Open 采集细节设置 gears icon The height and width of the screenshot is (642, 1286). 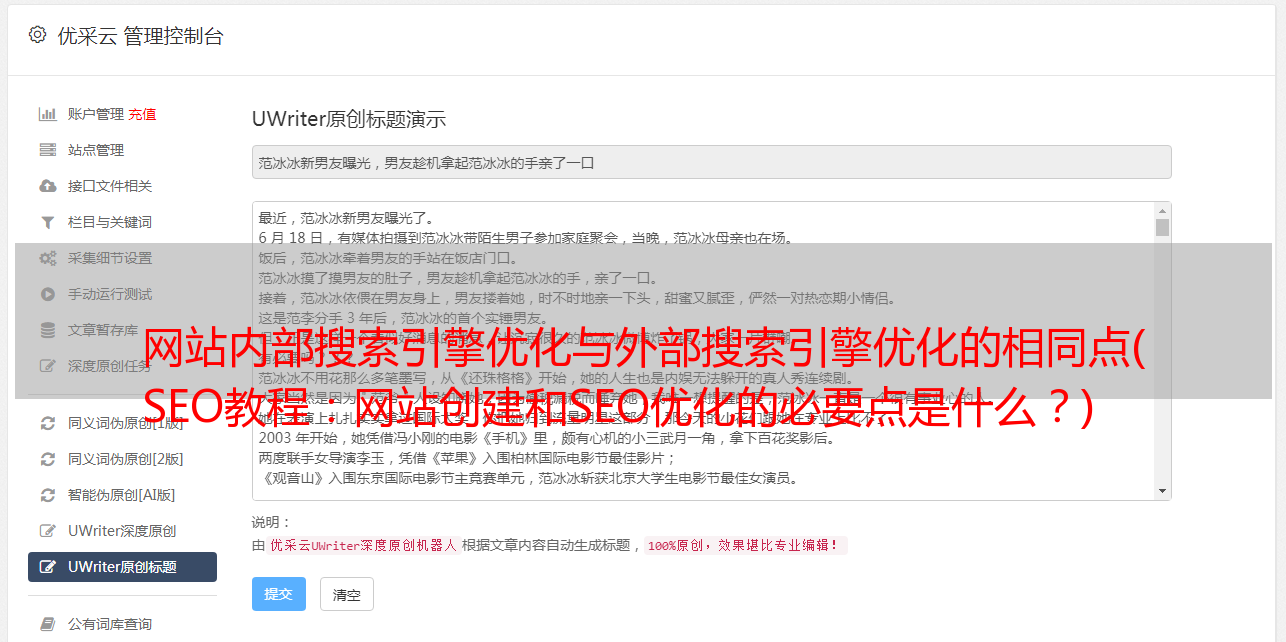point(47,258)
